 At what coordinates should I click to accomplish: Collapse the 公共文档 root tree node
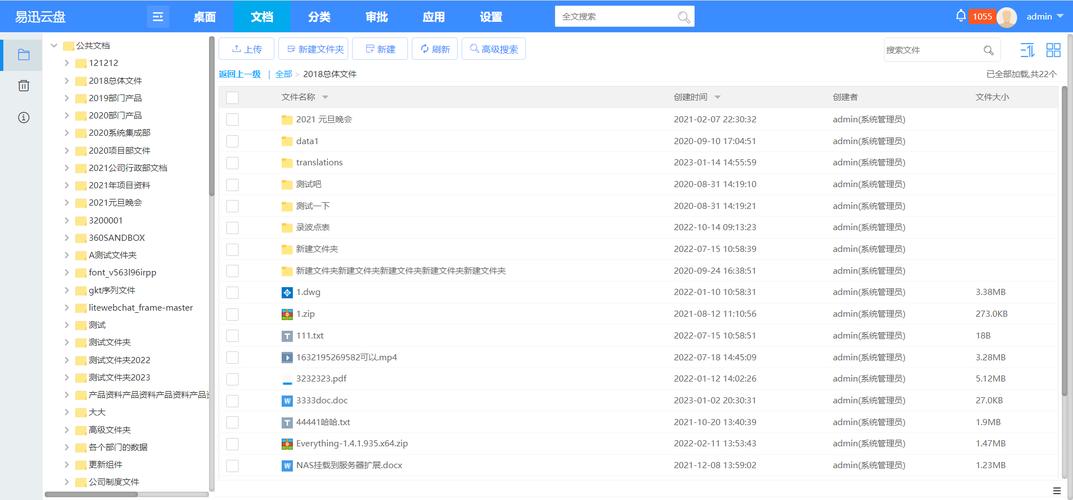(x=54, y=45)
